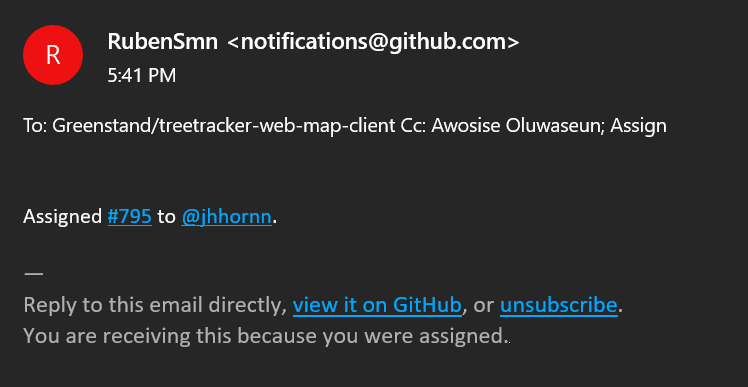Follow the 'view it on GitHub' link
The width and height of the screenshot is (748, 387).
click(x=377, y=305)
